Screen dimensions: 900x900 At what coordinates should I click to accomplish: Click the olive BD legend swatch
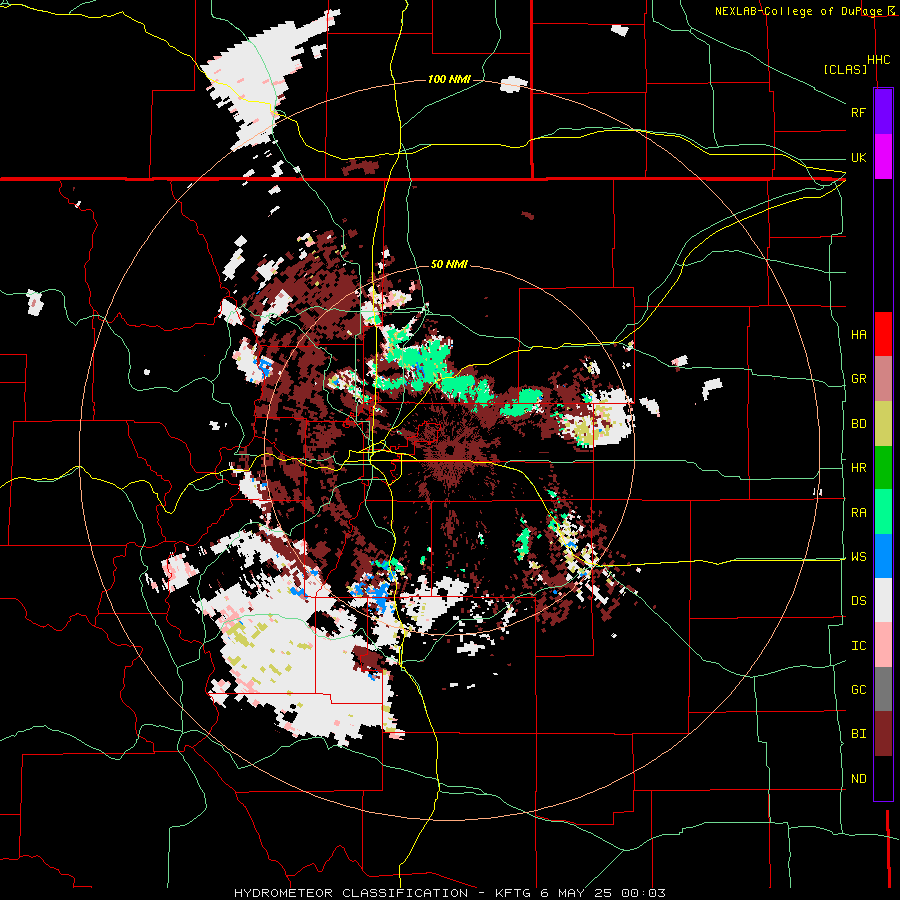pos(883,424)
